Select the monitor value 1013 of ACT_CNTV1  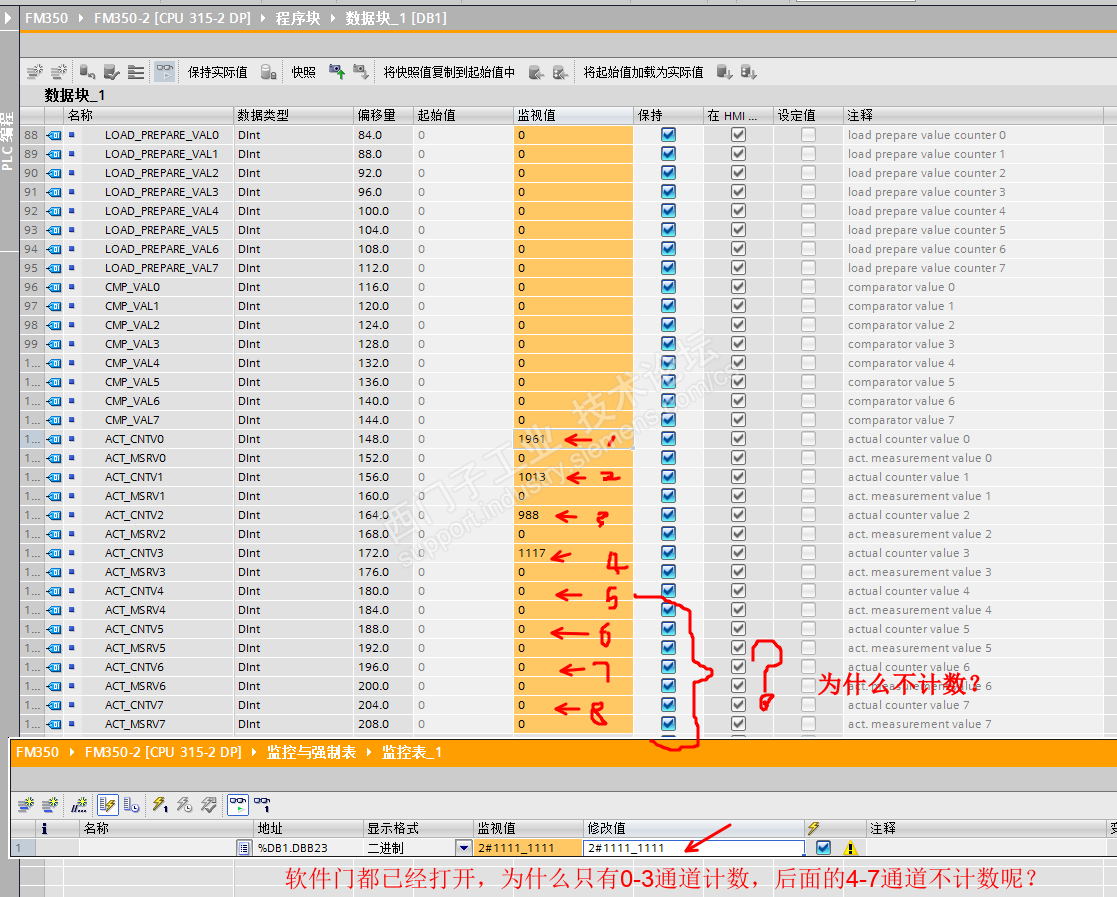[x=531, y=477]
